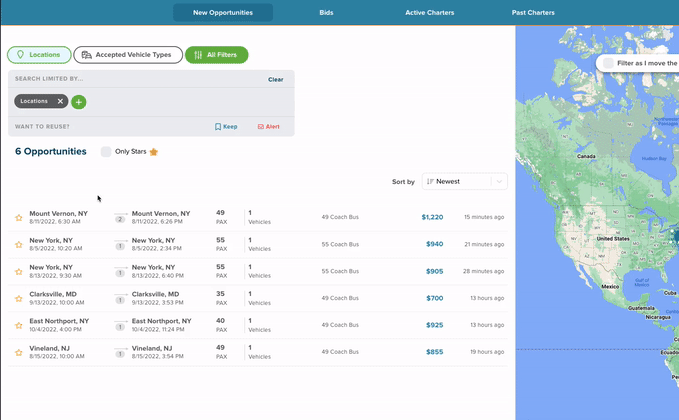Click United States label on the map

[613, 239]
